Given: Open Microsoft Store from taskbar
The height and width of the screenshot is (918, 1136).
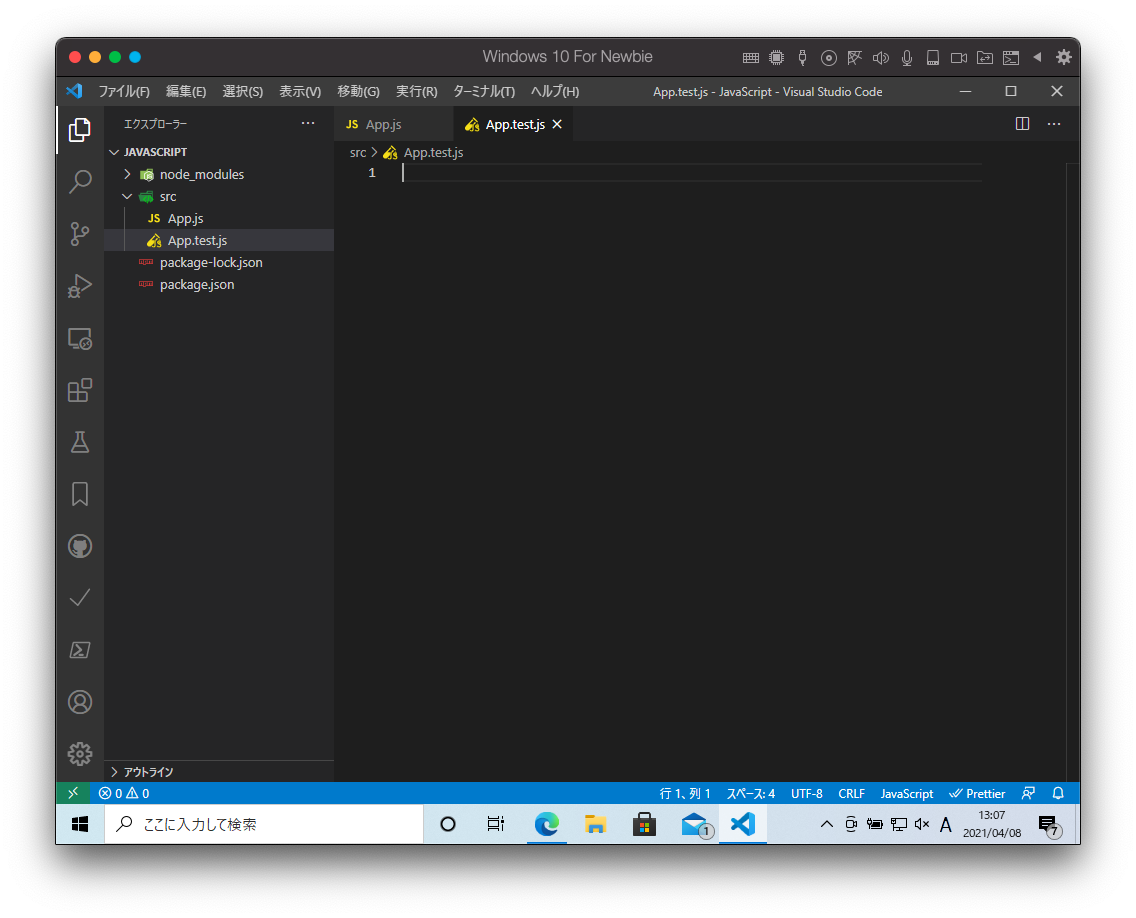Looking at the screenshot, I should click(x=643, y=824).
